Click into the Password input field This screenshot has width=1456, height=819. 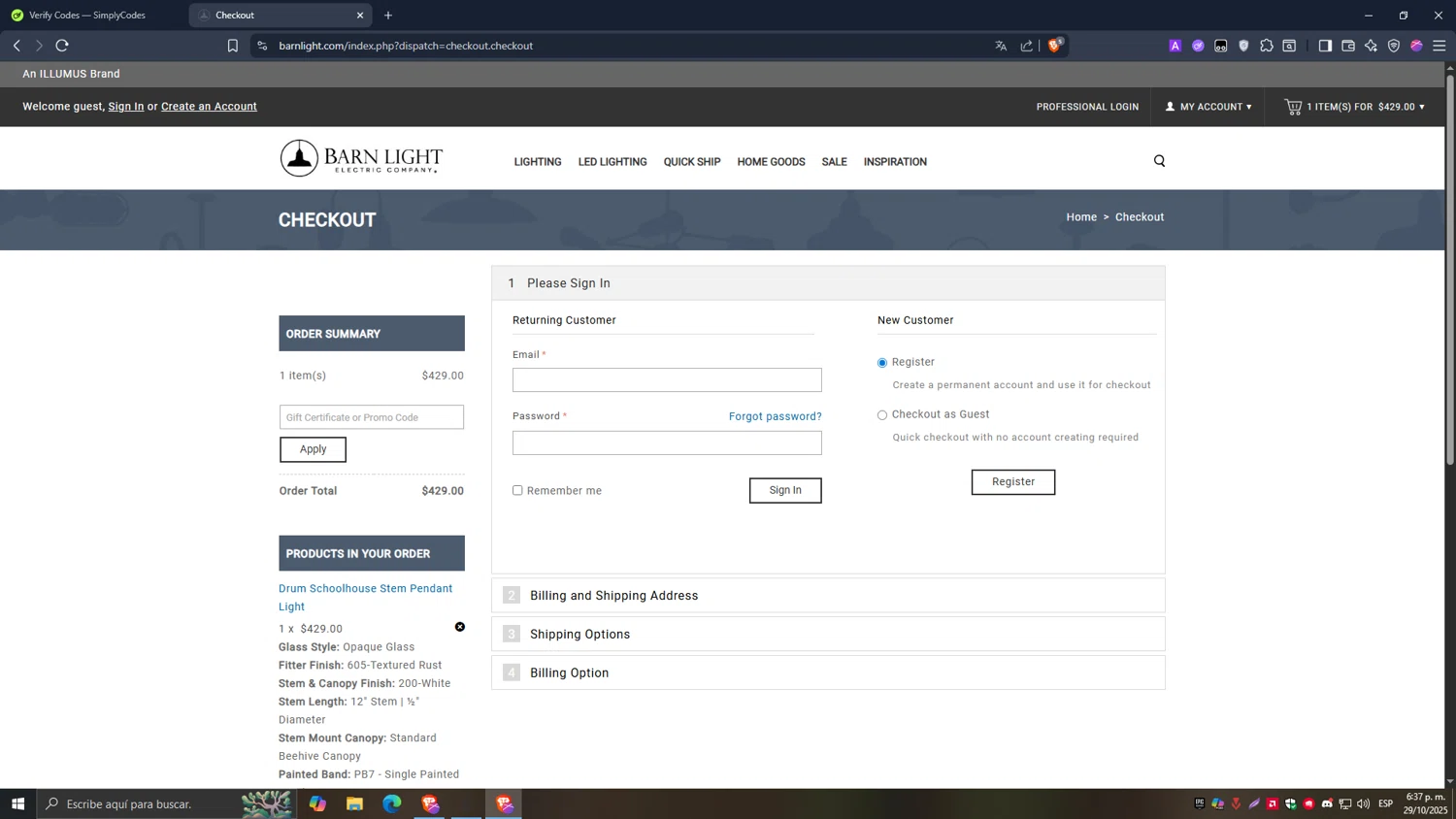click(x=667, y=442)
